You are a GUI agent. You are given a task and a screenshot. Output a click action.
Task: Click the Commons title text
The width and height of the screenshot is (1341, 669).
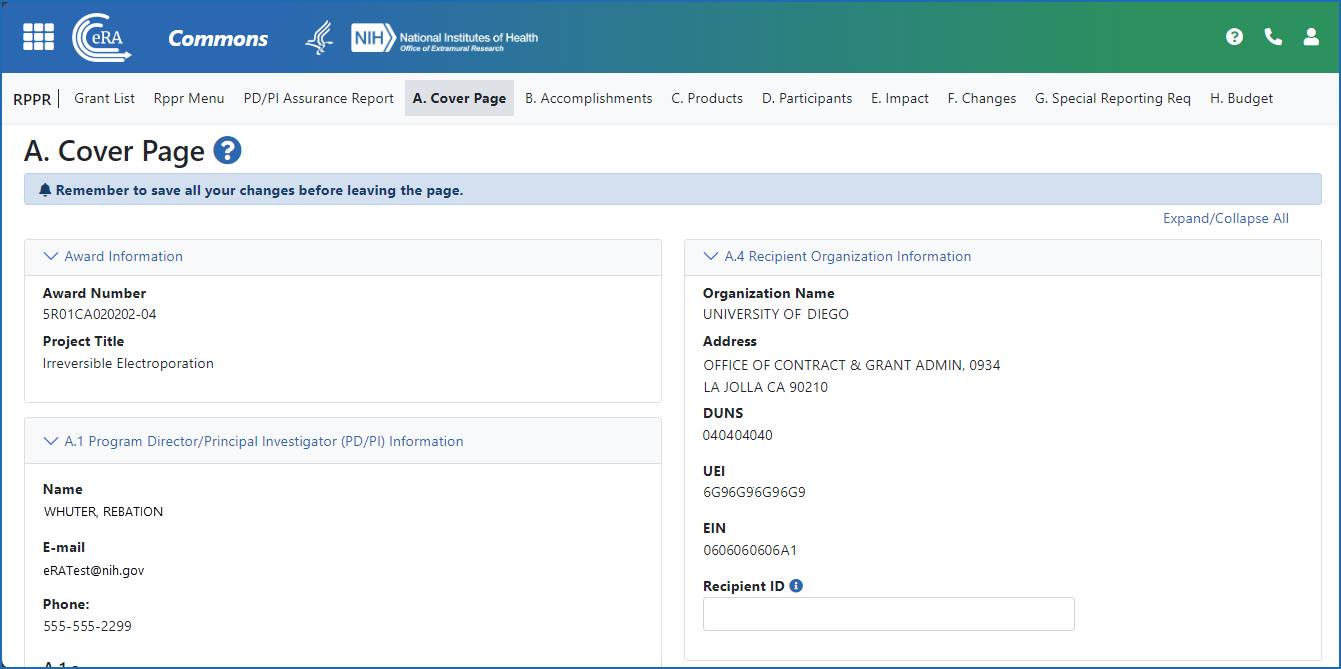(x=218, y=39)
